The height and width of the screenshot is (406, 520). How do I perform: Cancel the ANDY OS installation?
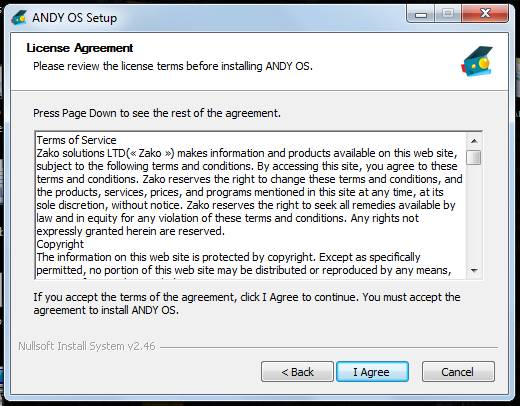[x=458, y=372]
